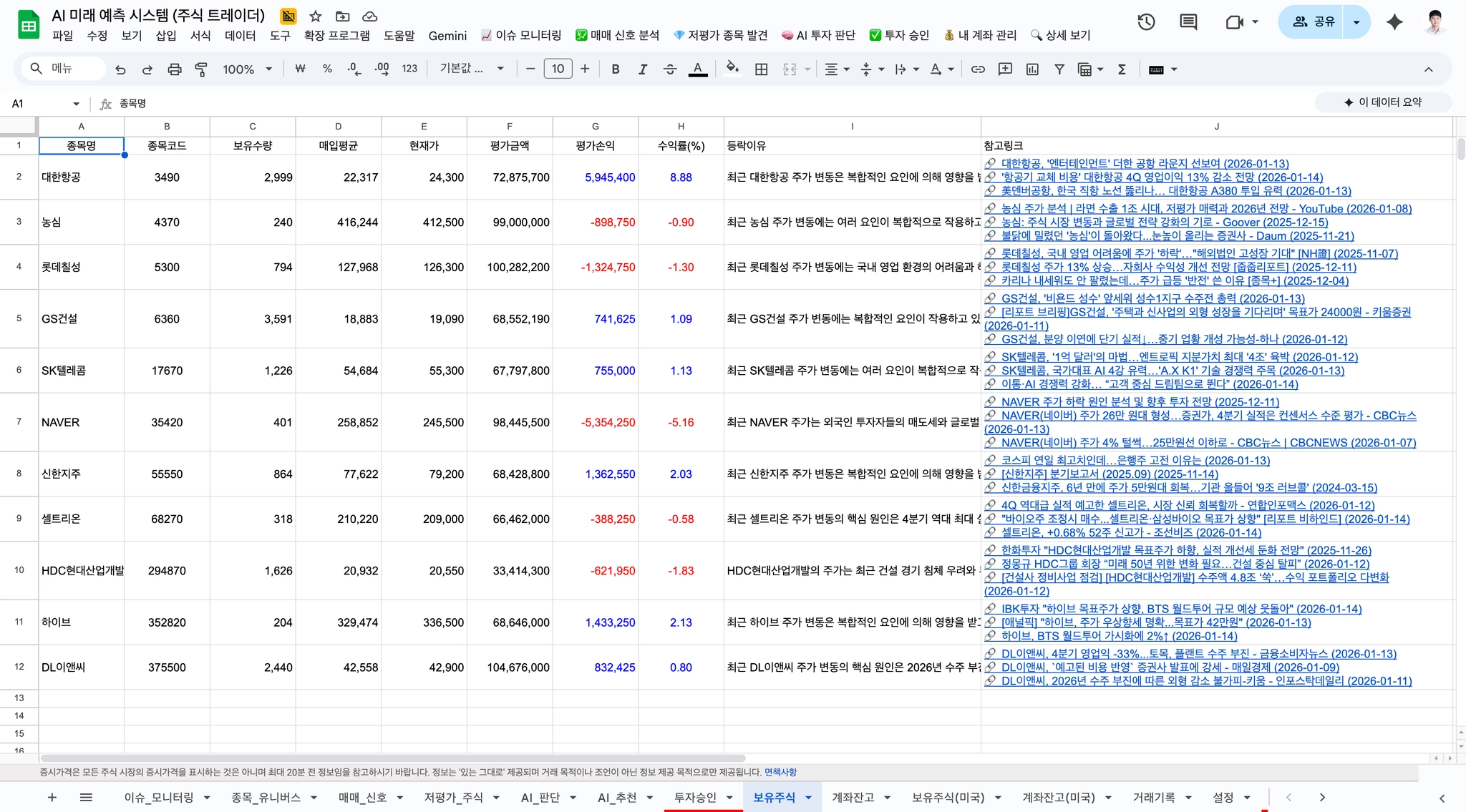
Task: Click the insert chart icon
Action: point(1032,69)
